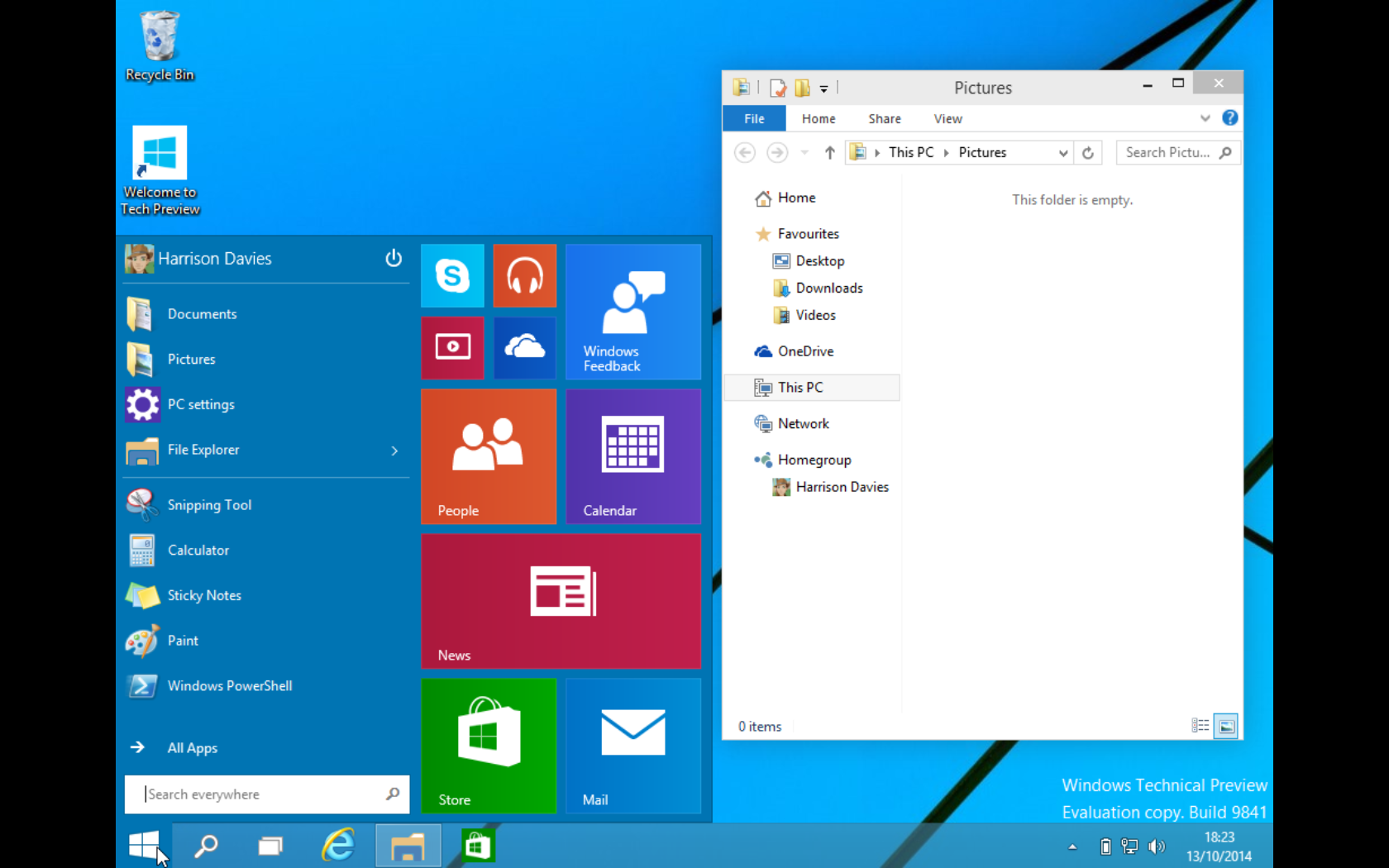
Task: Open the OneDrive cloud tile
Action: [525, 348]
